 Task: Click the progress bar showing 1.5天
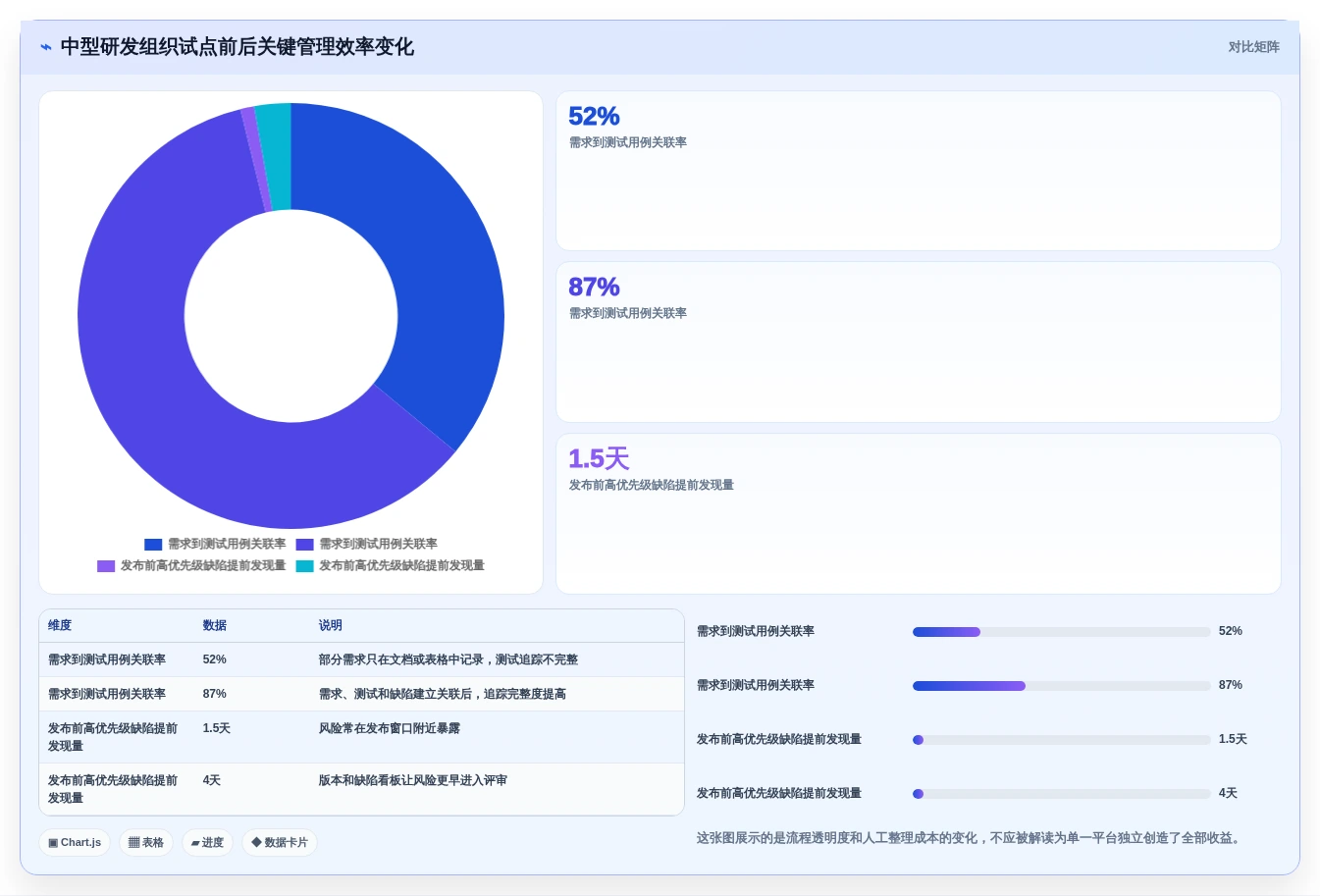coord(1061,740)
